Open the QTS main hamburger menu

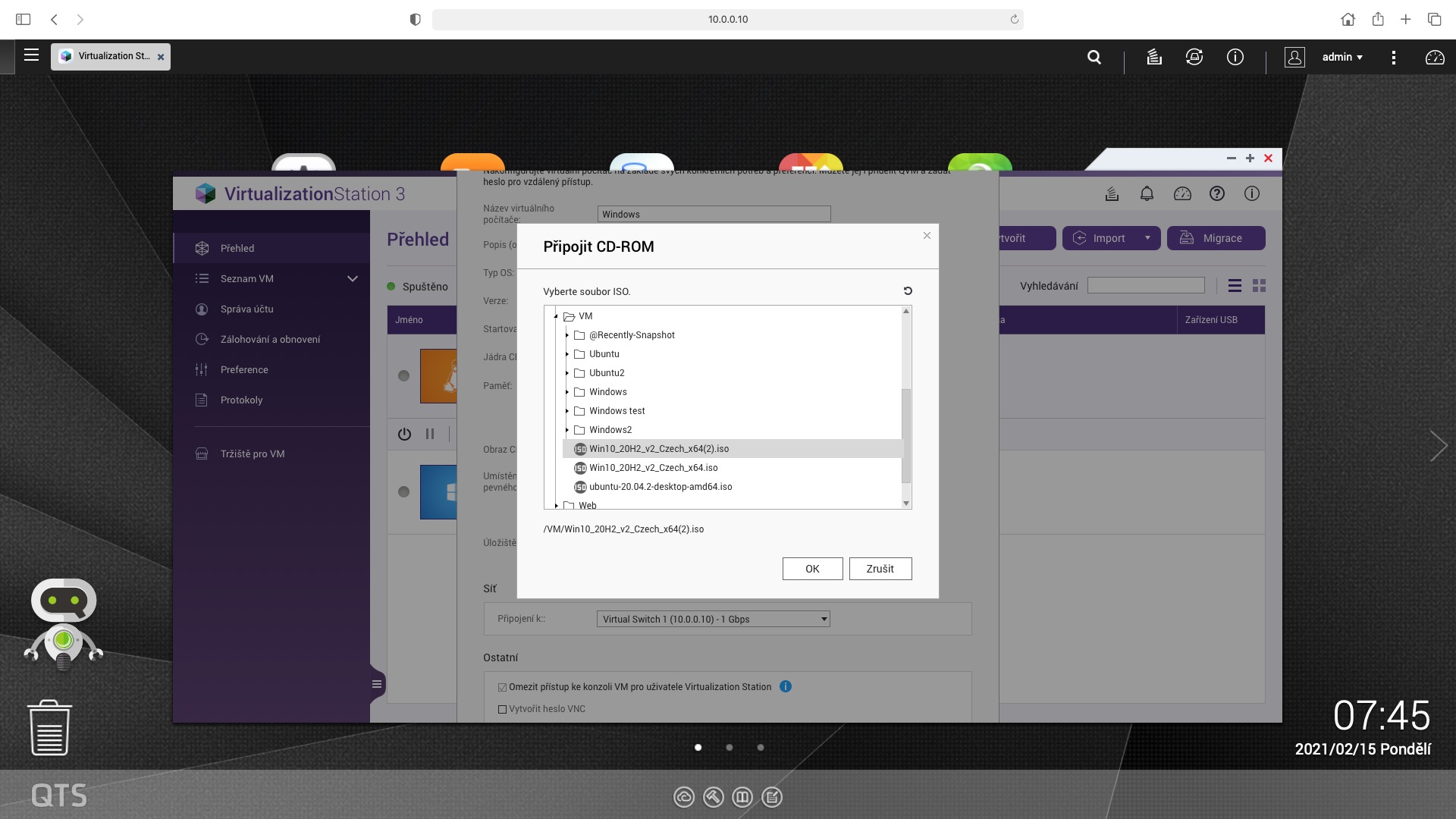pyautogui.click(x=31, y=55)
